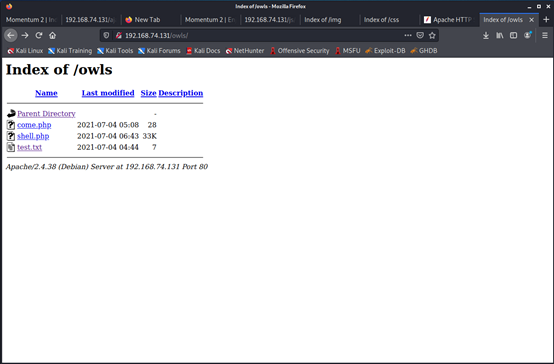Toggle the sidebar view icon
The width and height of the screenshot is (554, 364).
coord(513,35)
